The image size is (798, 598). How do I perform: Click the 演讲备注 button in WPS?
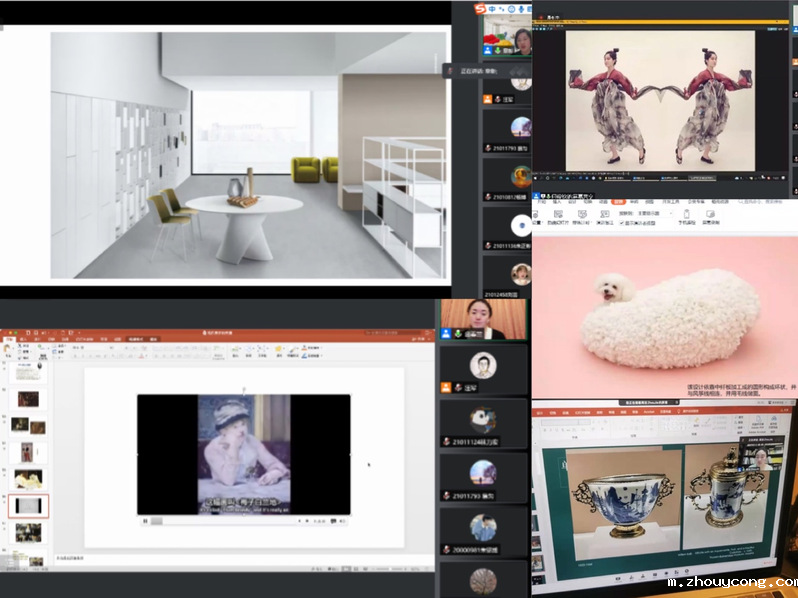[x=605, y=218]
